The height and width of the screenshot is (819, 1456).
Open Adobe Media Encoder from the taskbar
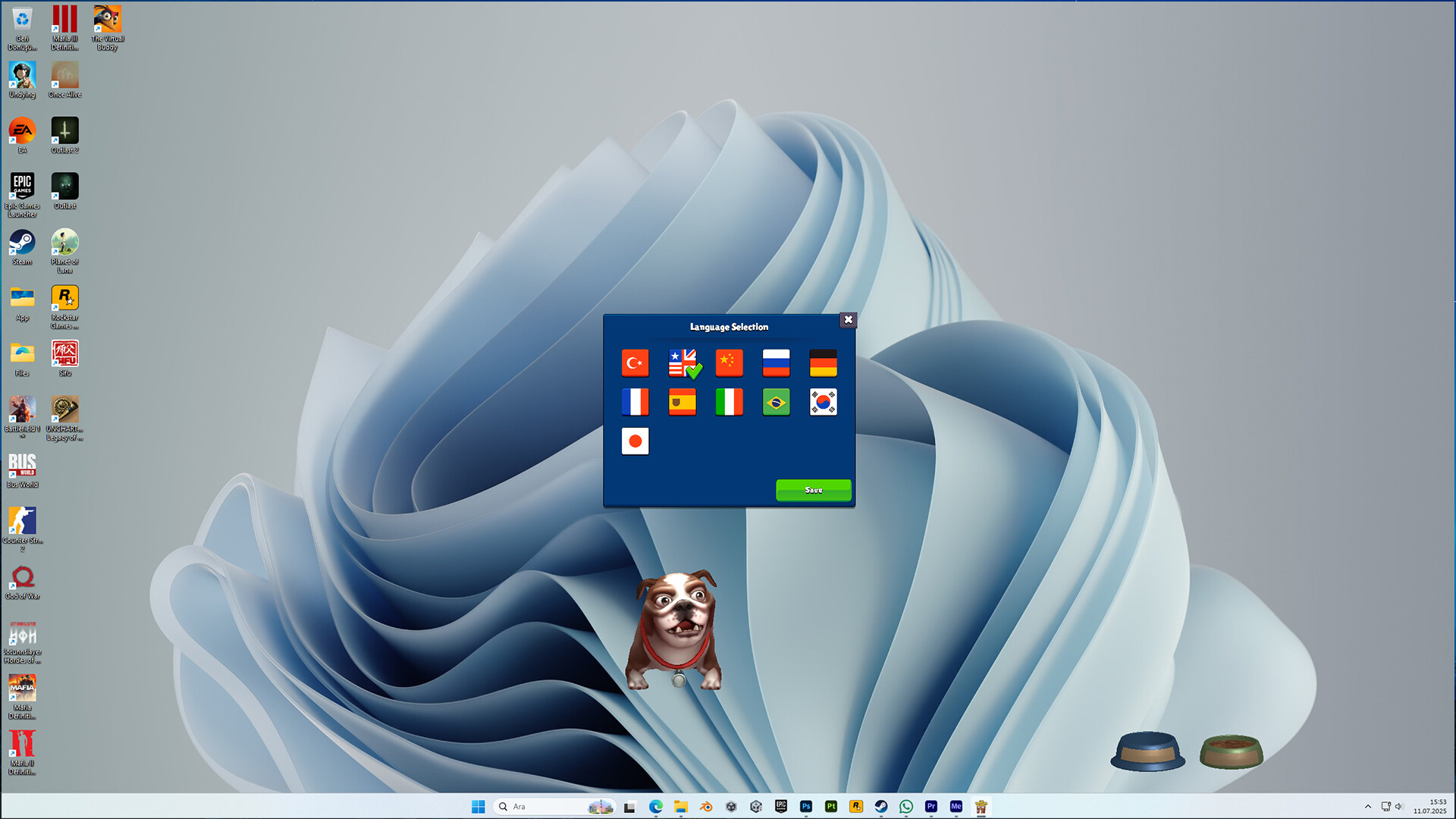955,806
